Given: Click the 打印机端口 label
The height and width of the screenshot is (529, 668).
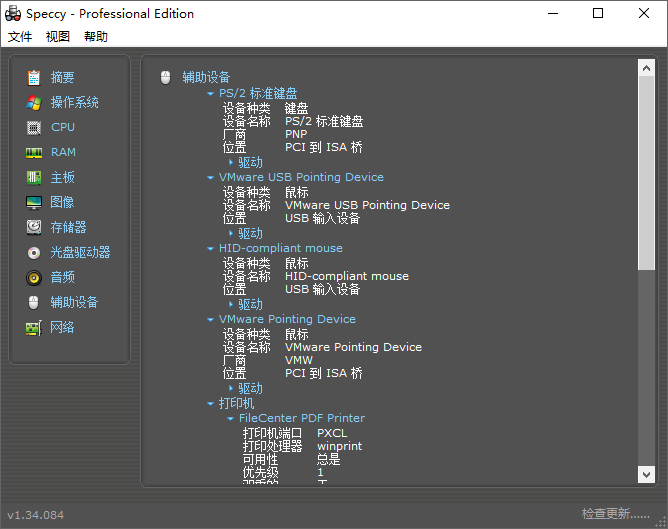Looking at the screenshot, I should [273, 433].
